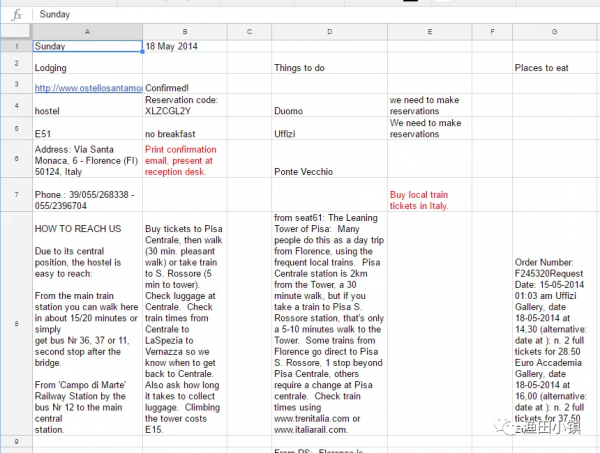
Task: Select the Uffizi cell
Action: (329, 132)
